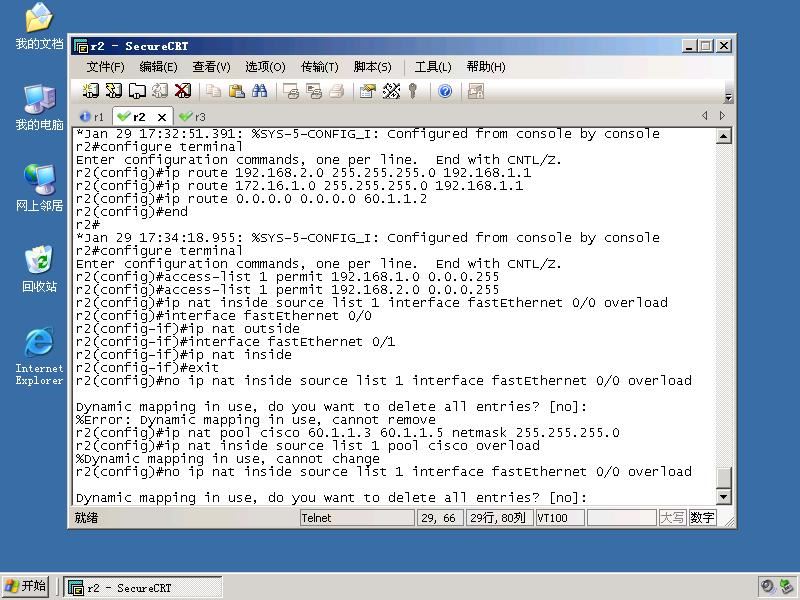The width and height of the screenshot is (800, 600).
Task: Click the 'ip nat pool cisco' command line
Action: [347, 433]
